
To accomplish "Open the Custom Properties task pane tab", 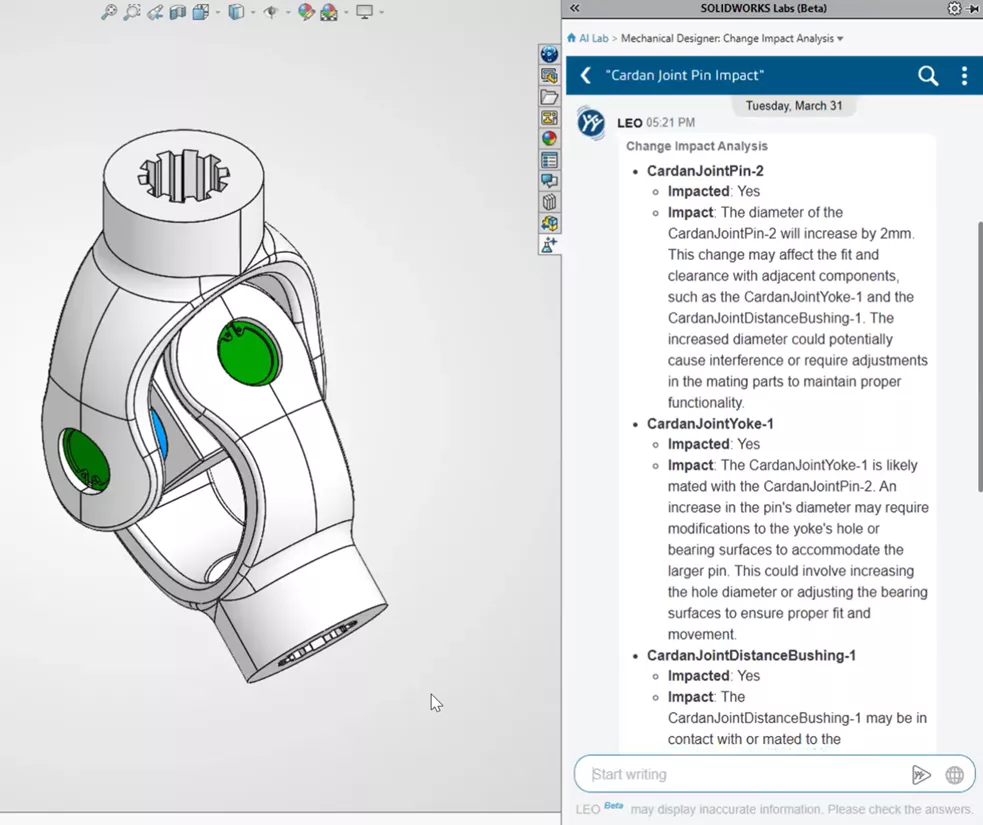I will (549, 160).
